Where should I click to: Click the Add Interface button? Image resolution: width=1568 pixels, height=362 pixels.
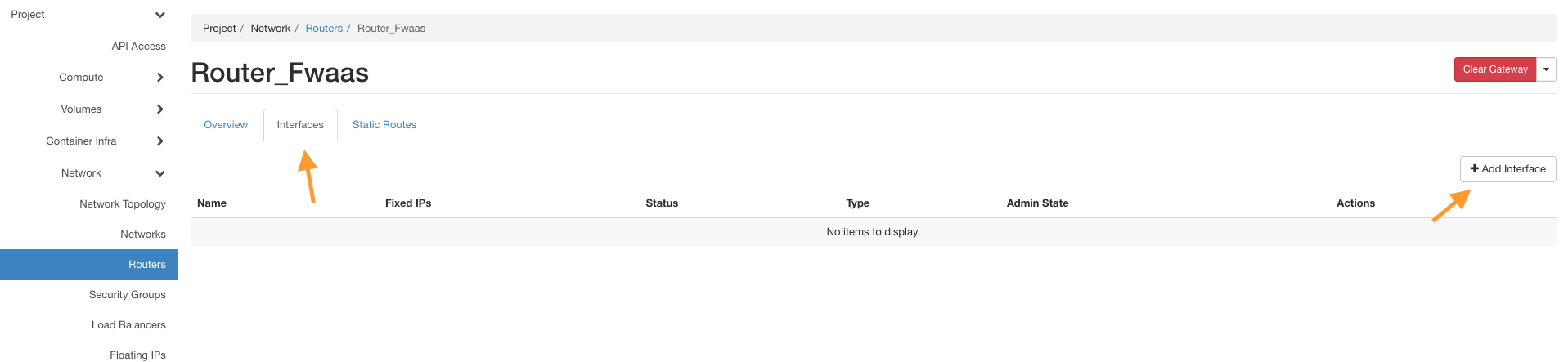coord(1507,169)
